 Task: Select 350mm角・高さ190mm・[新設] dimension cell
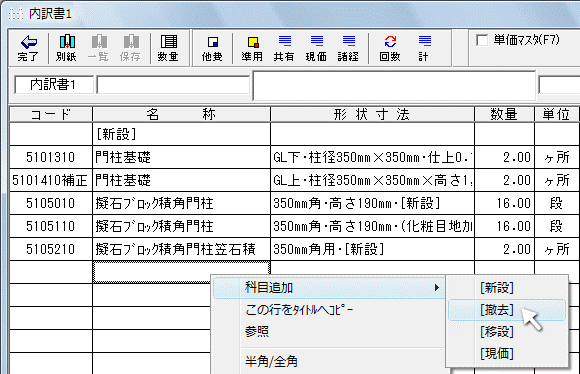coord(372,203)
